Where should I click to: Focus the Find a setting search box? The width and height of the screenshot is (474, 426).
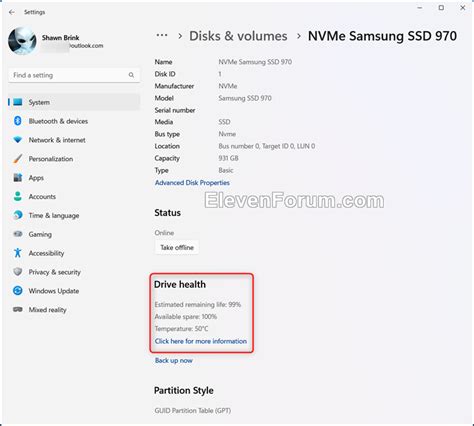pyautogui.click(x=74, y=75)
